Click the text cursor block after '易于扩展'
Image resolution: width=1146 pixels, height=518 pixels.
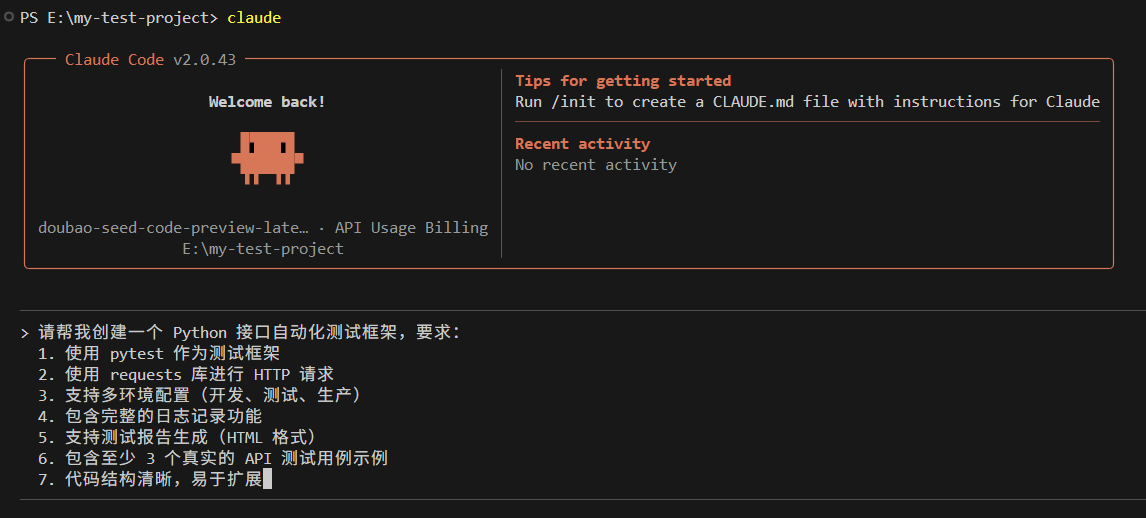(x=267, y=480)
